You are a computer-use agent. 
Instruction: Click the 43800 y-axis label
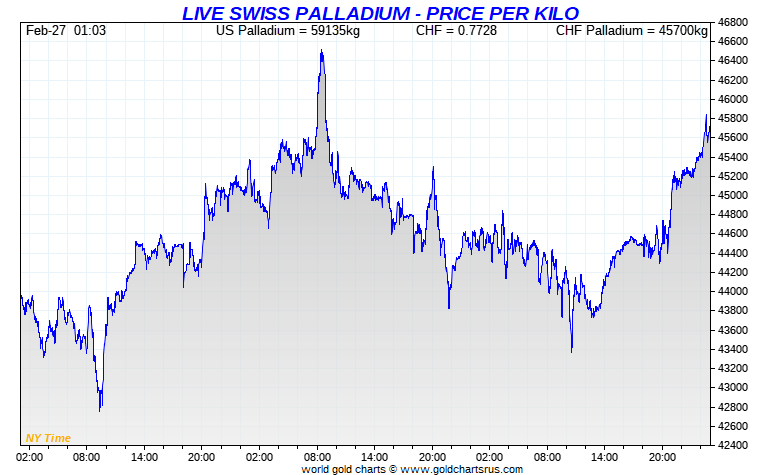pyautogui.click(x=732, y=310)
